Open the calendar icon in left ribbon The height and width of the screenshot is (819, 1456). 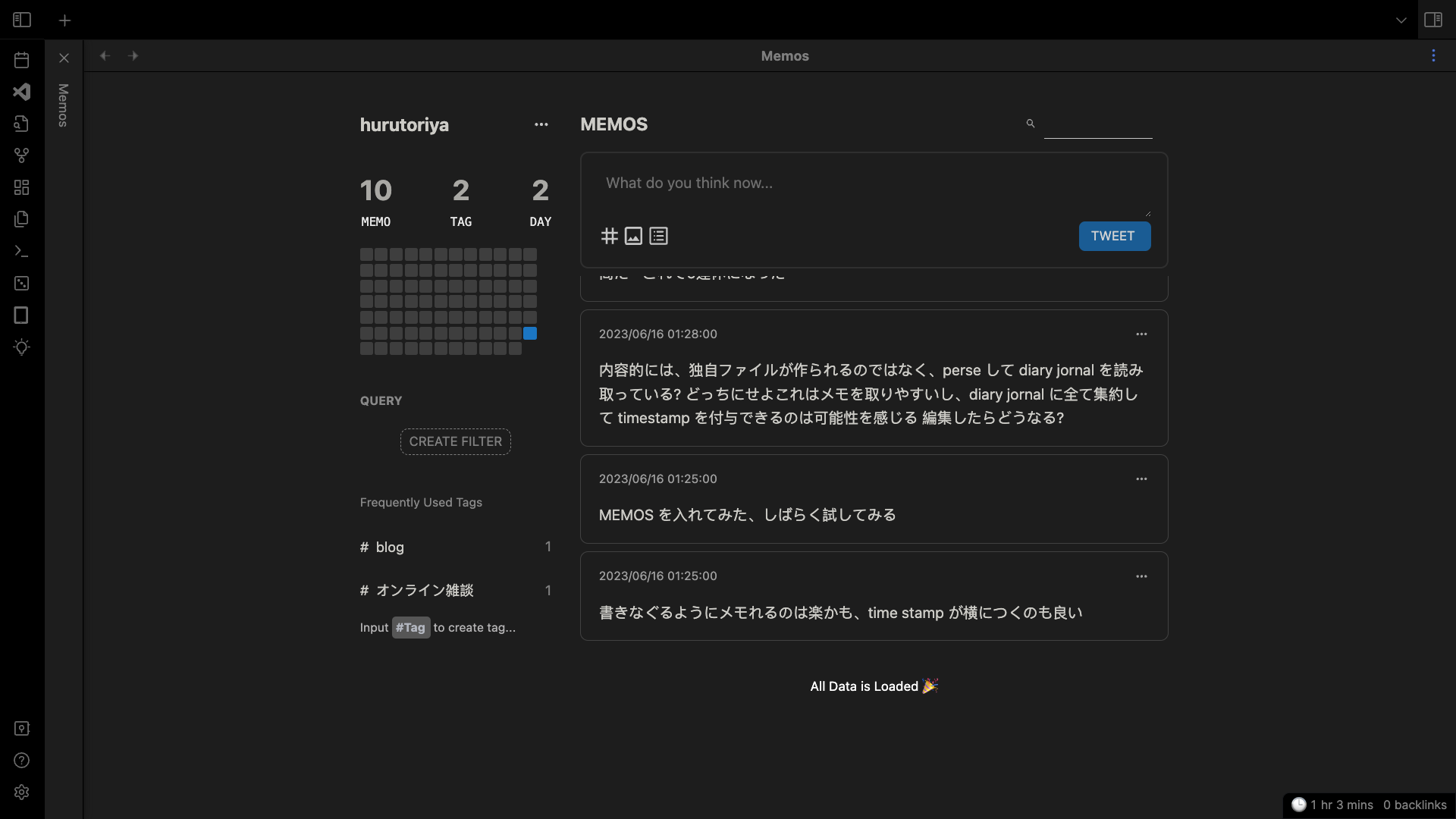[x=21, y=60]
